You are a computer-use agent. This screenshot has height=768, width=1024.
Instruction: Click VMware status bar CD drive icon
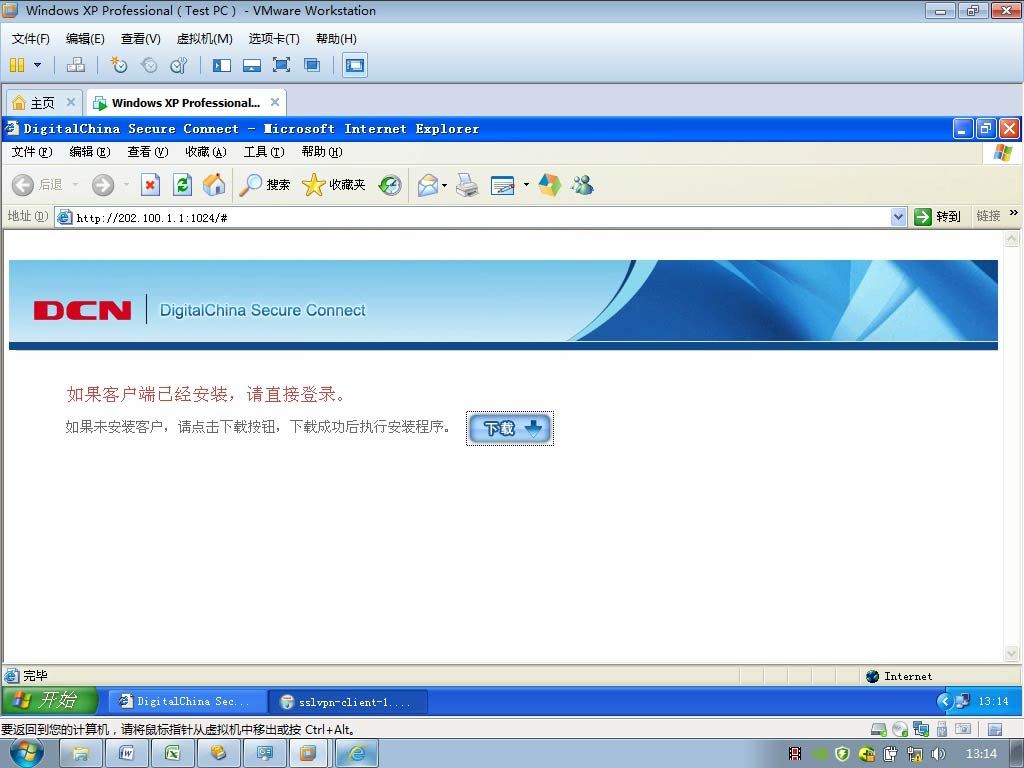(900, 729)
